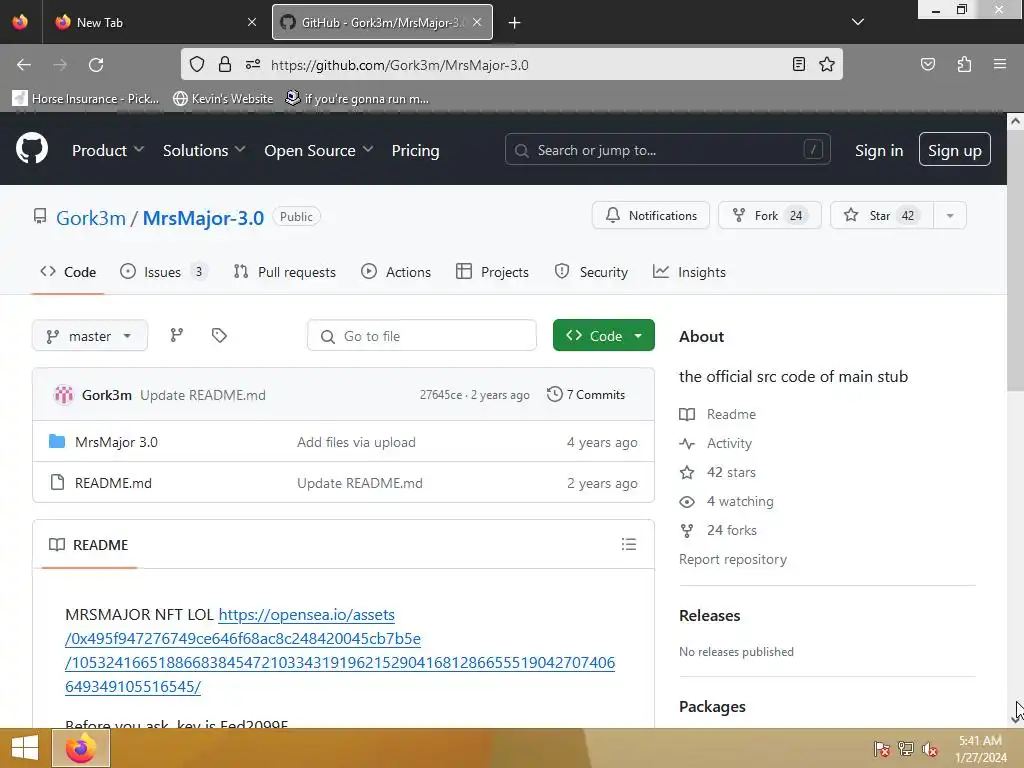Image resolution: width=1024 pixels, height=768 pixels.
Task: Open the 24 forks link
Action: [x=718, y=530]
